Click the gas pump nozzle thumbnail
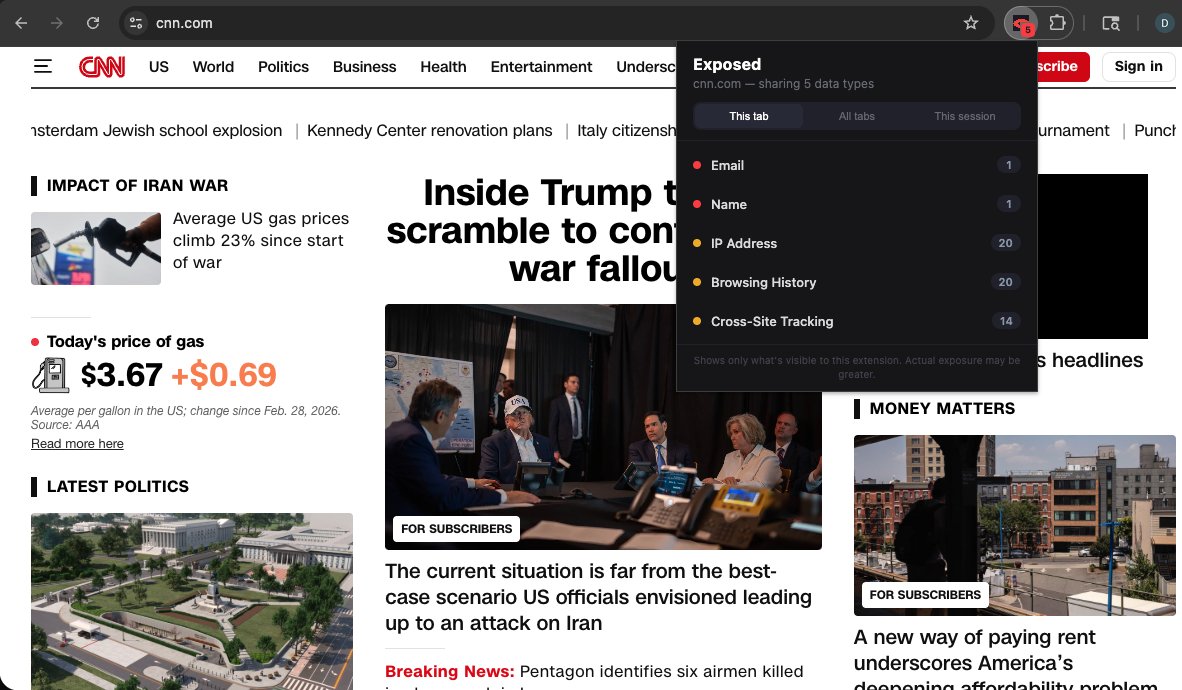1182x690 pixels. point(96,248)
